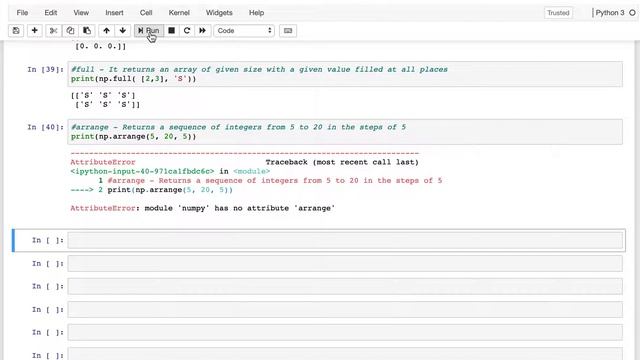640x360 pixels.
Task: Click the traceback arrow line 2 print(np.arrange
Action: pyautogui.click(x=151, y=190)
